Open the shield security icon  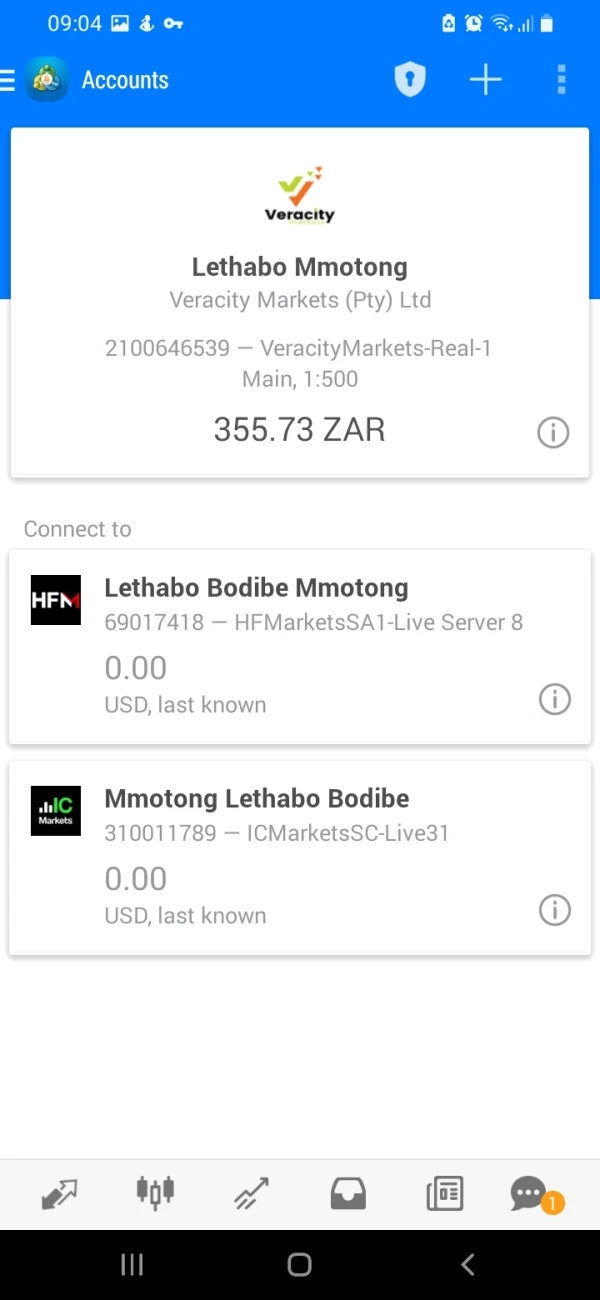(410, 80)
